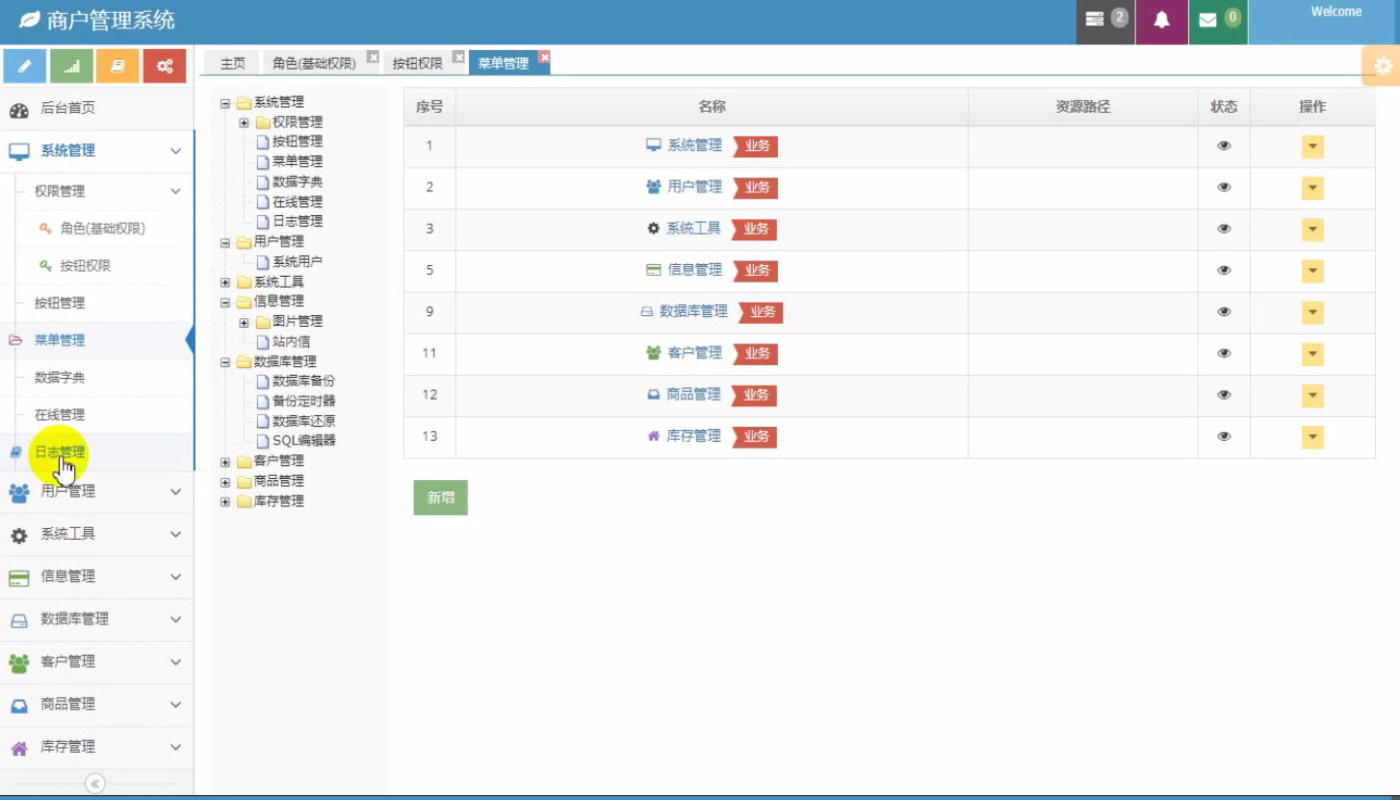Click the key icon beside 角色(基础权限)
This screenshot has height=800, width=1400.
[45, 228]
